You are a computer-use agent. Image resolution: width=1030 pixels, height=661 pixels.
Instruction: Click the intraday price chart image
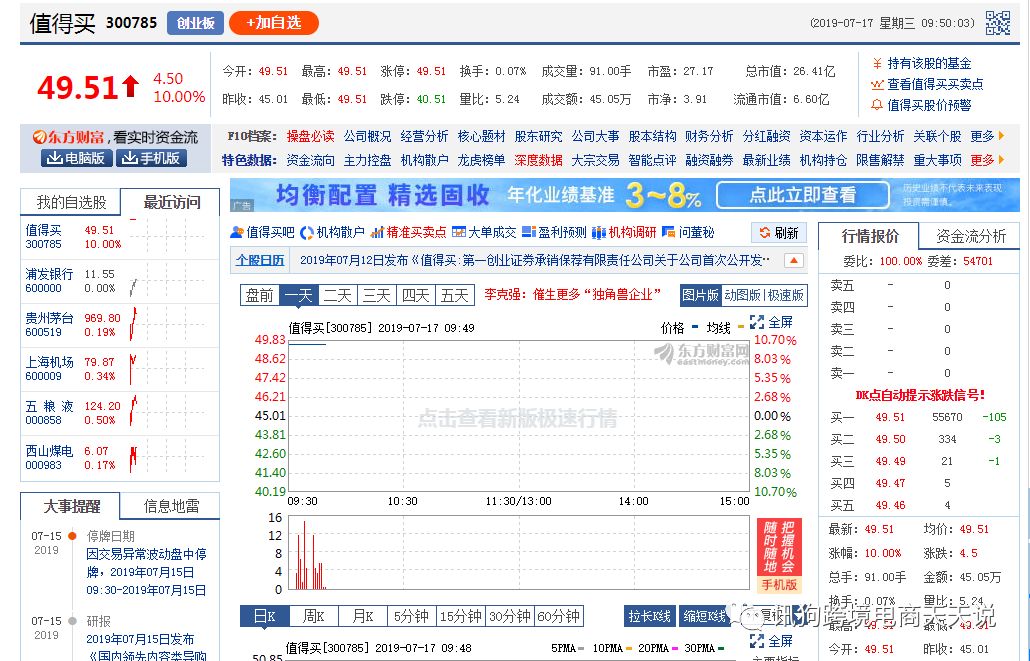coord(519,415)
